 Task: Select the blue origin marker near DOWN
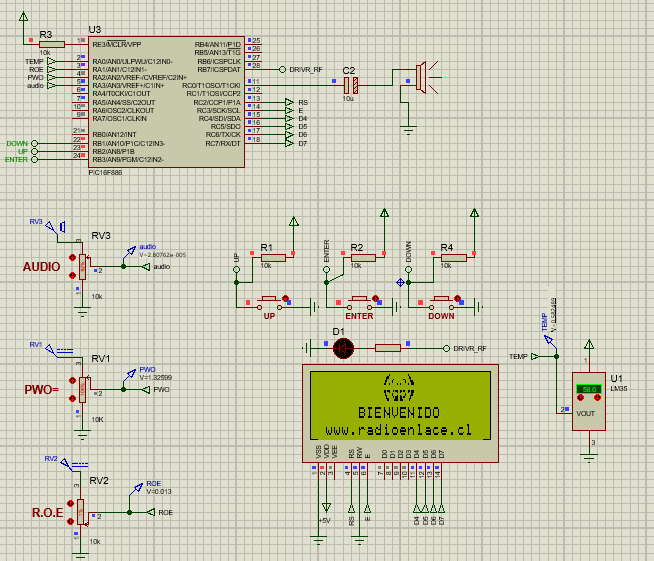pos(400,282)
